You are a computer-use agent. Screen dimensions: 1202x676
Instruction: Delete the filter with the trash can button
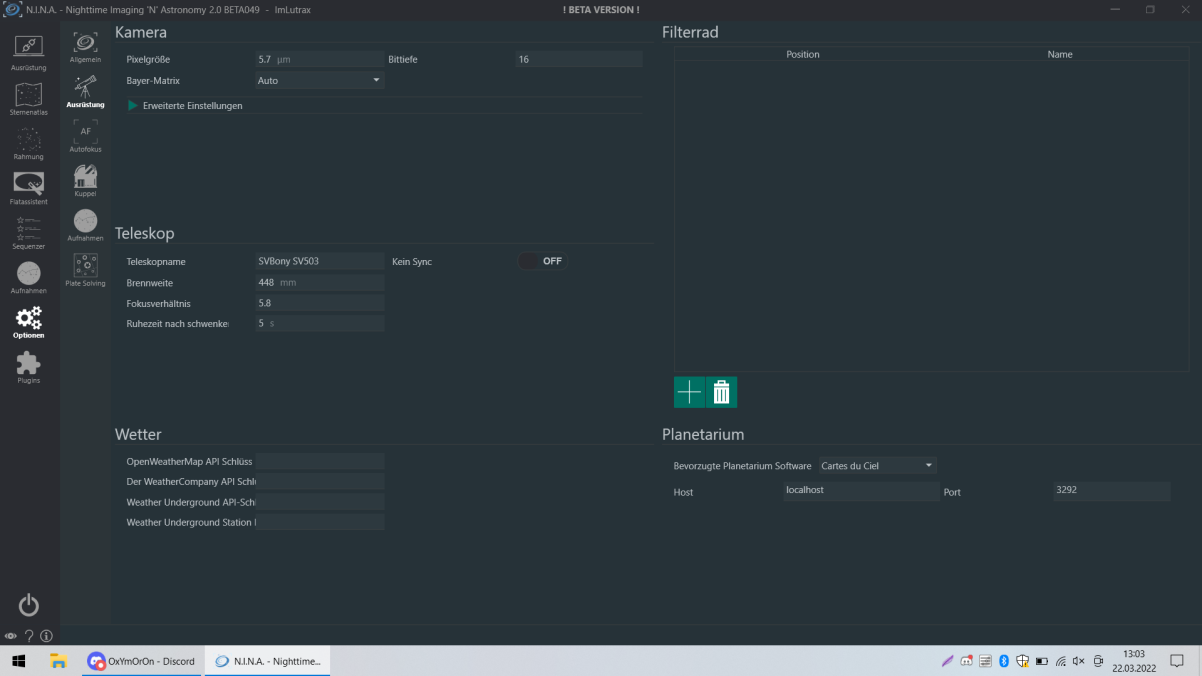(722, 393)
